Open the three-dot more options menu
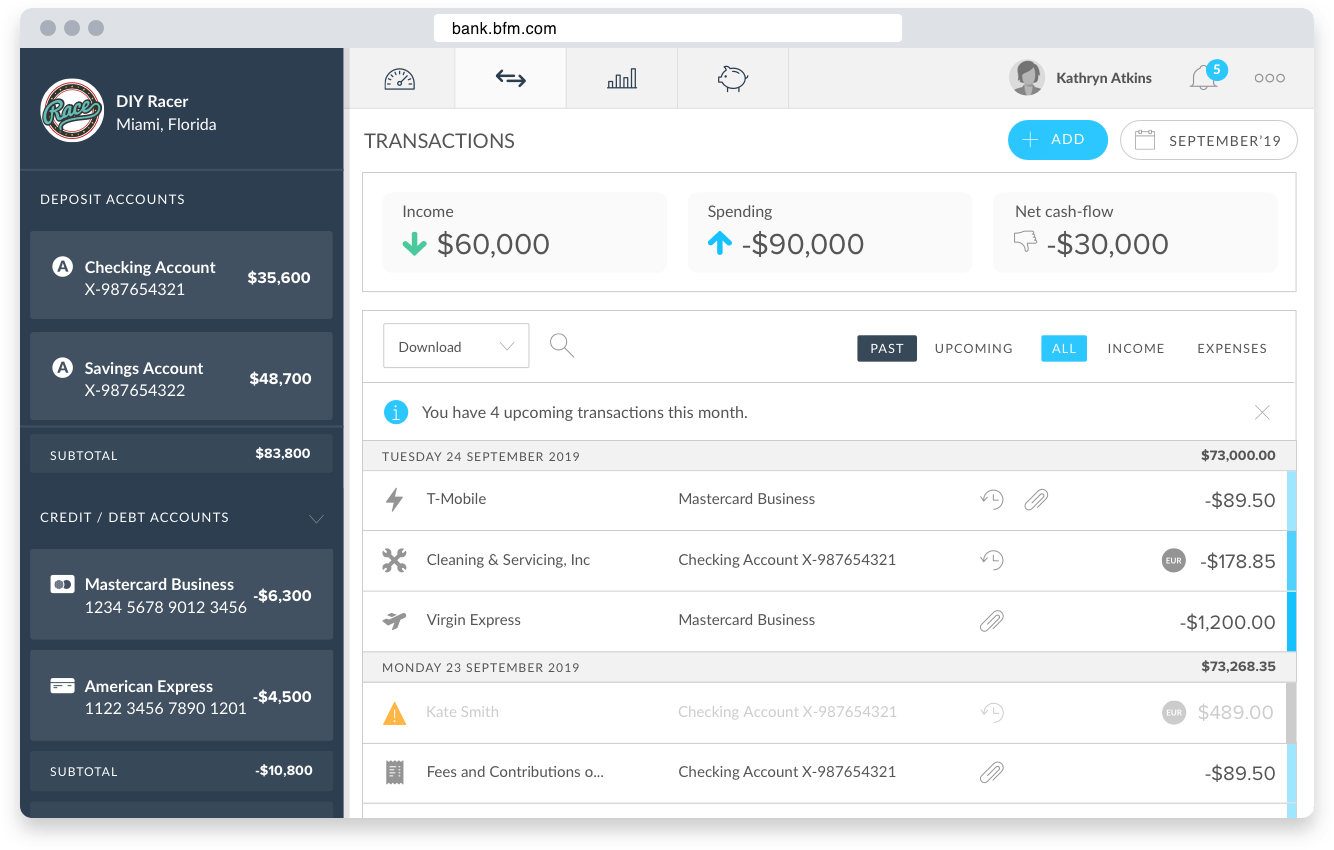This screenshot has height=850, width=1334. click(1269, 78)
